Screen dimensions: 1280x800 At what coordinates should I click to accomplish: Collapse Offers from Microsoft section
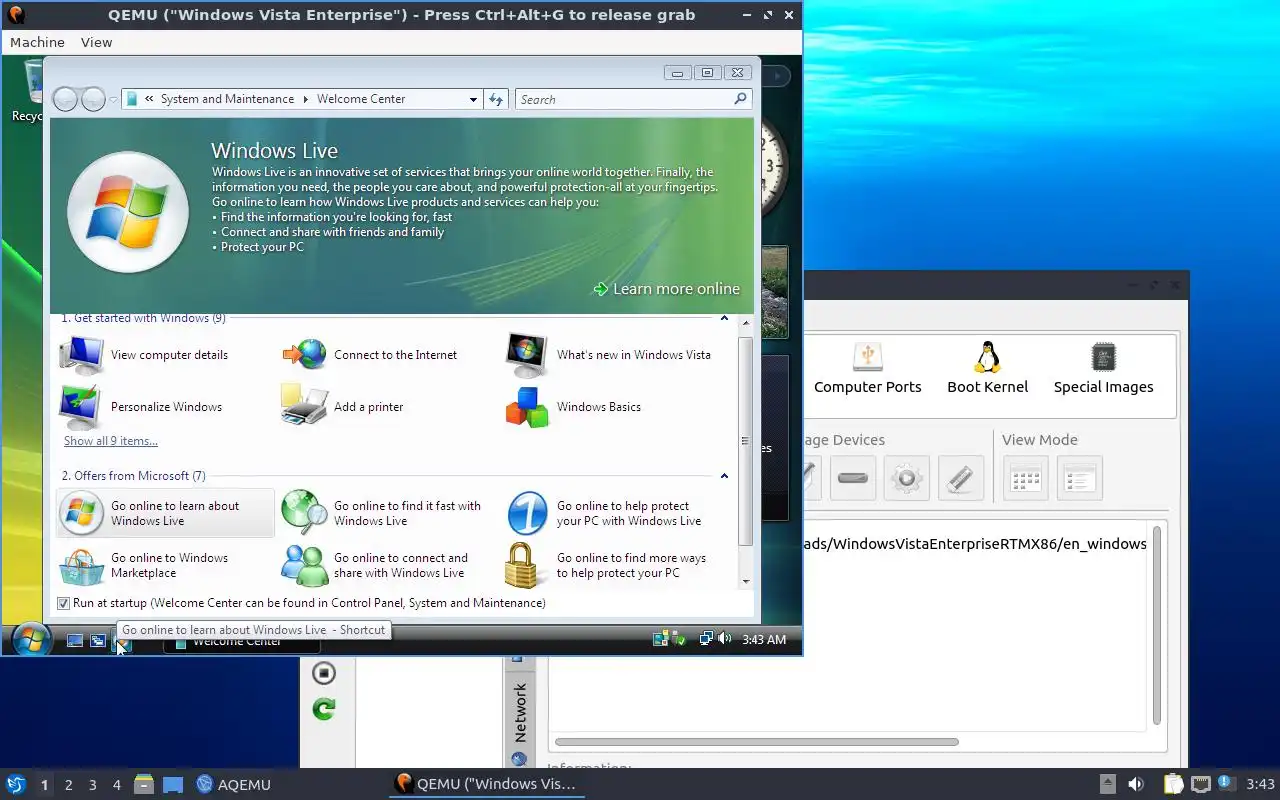pos(724,476)
